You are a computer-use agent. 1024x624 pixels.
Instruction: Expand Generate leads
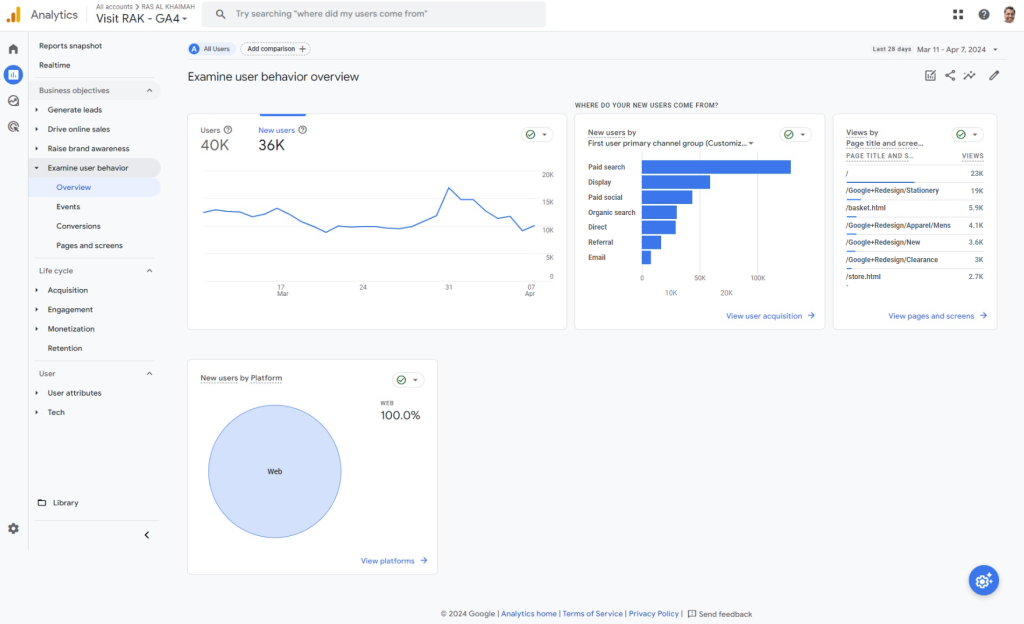pos(37,110)
